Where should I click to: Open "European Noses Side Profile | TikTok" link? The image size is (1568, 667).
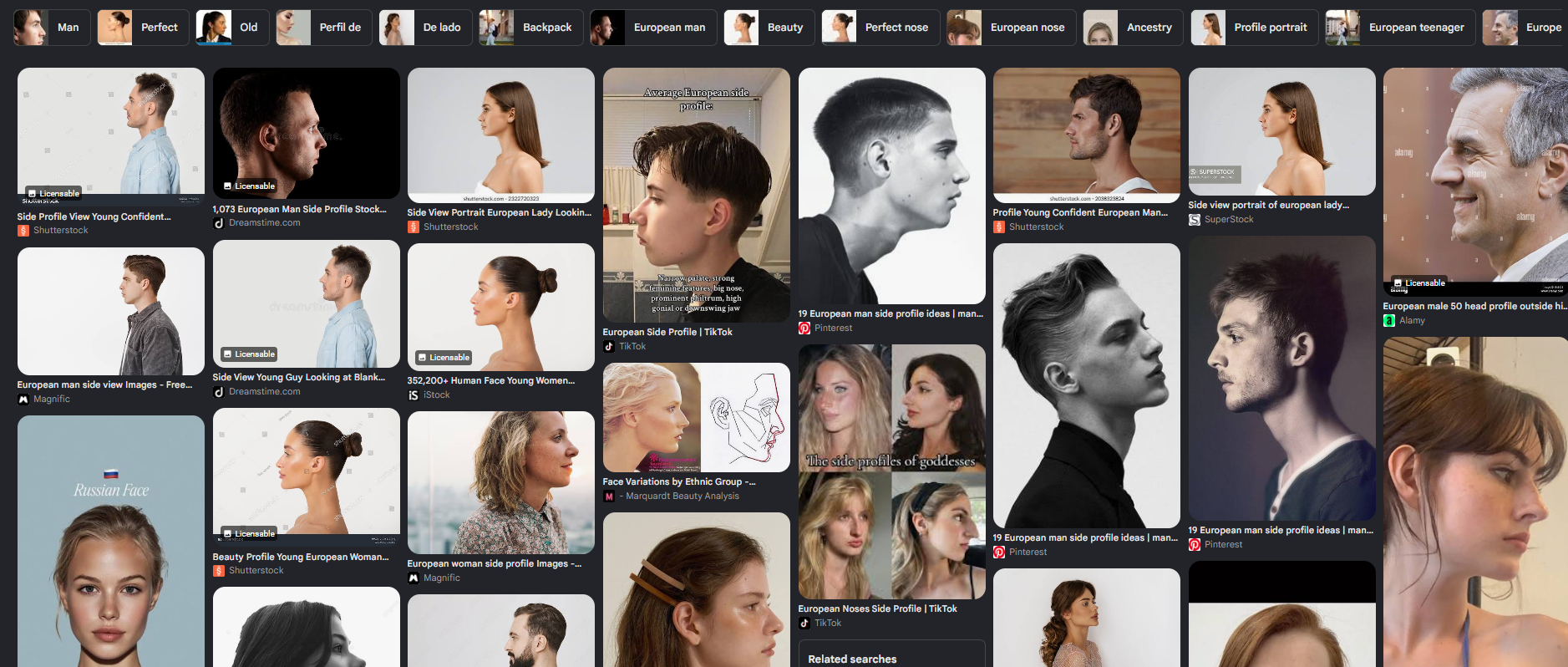877,609
